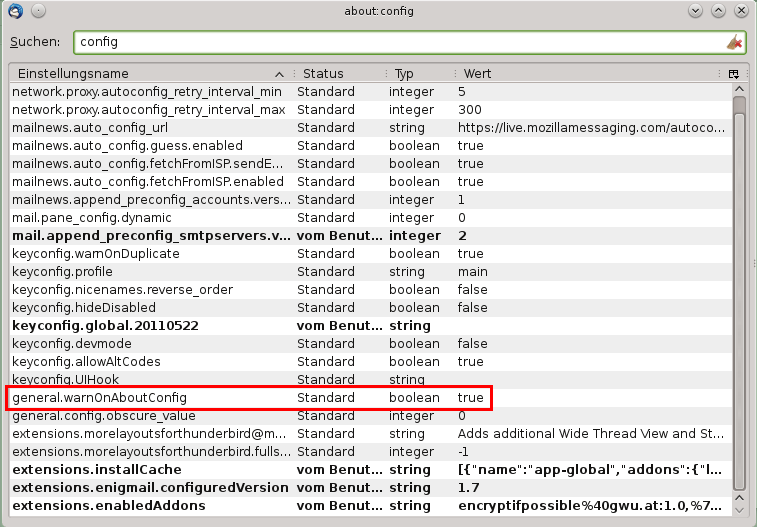Close the about:config window
This screenshot has height=527, width=757.
740,11
